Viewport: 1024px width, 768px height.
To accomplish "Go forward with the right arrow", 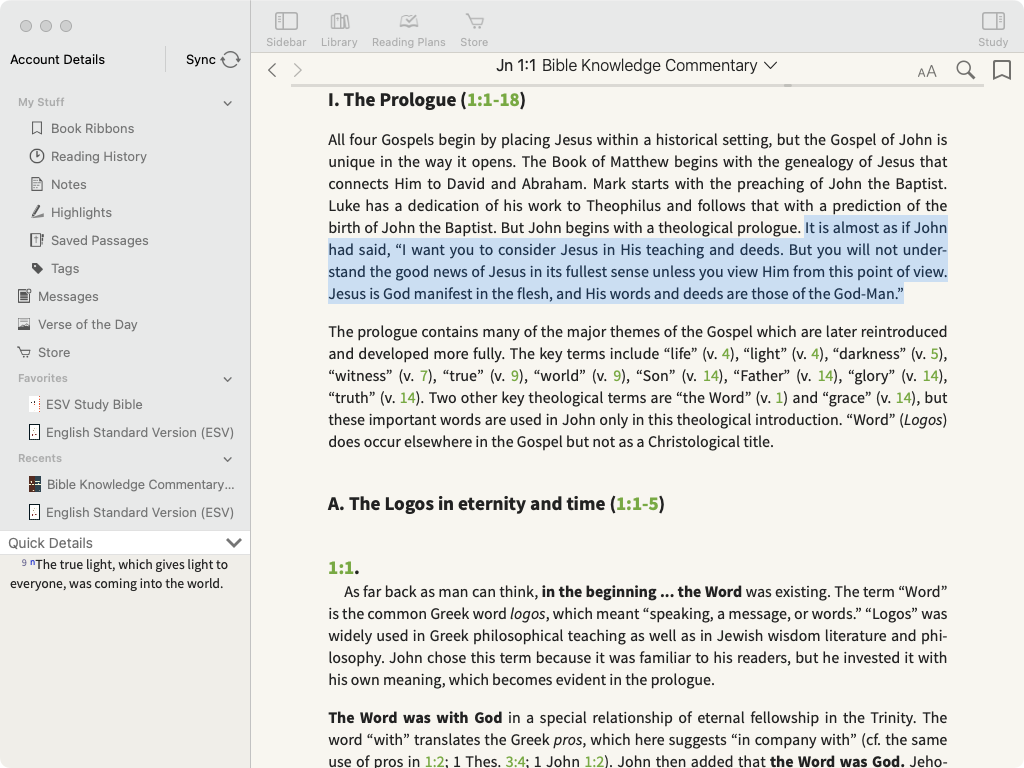I will [298, 70].
